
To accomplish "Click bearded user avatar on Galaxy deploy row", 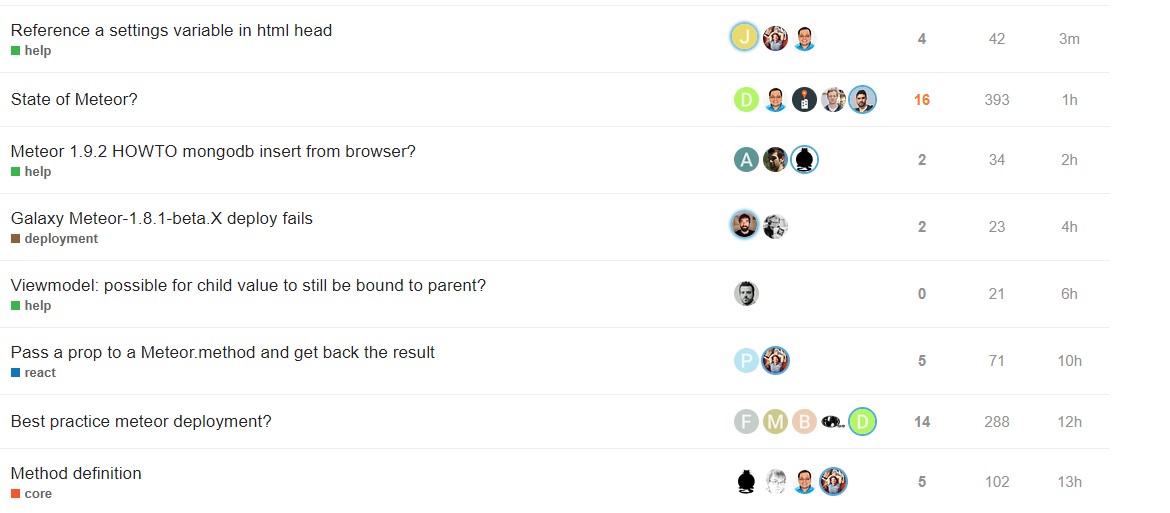I will coord(744,225).
